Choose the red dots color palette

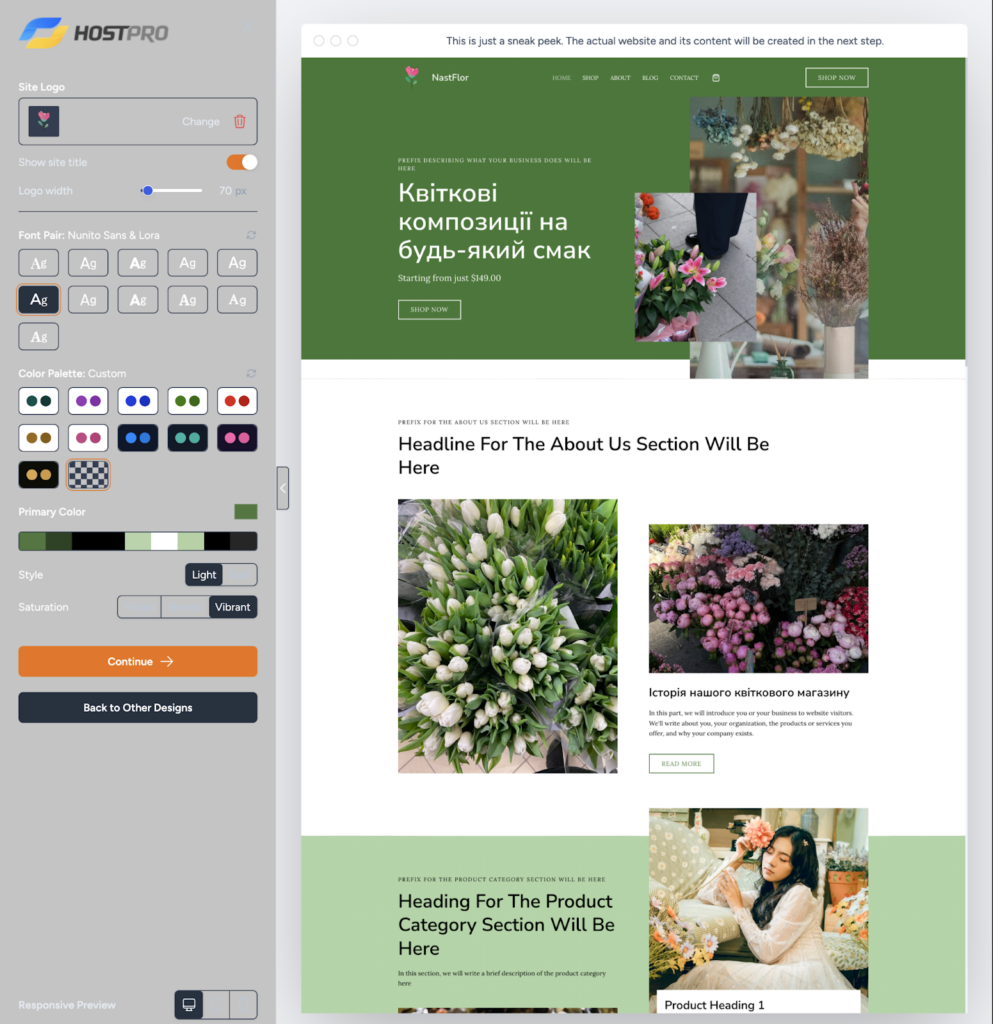click(x=237, y=401)
